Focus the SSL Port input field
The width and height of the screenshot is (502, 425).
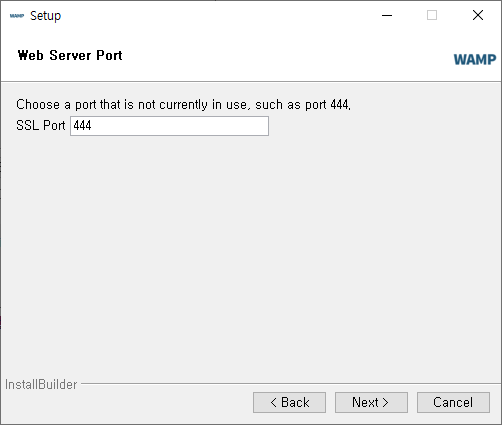(169, 126)
